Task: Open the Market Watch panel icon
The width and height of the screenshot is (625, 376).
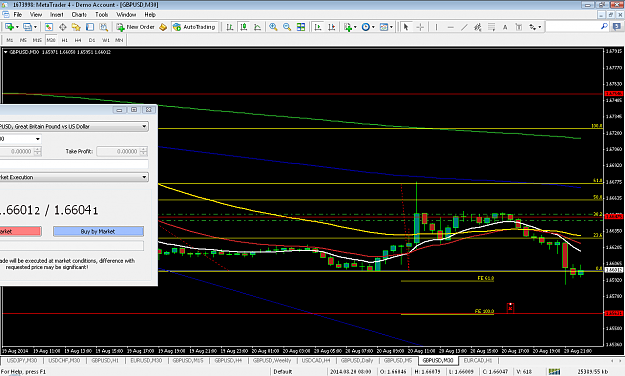Action: (x=49, y=27)
